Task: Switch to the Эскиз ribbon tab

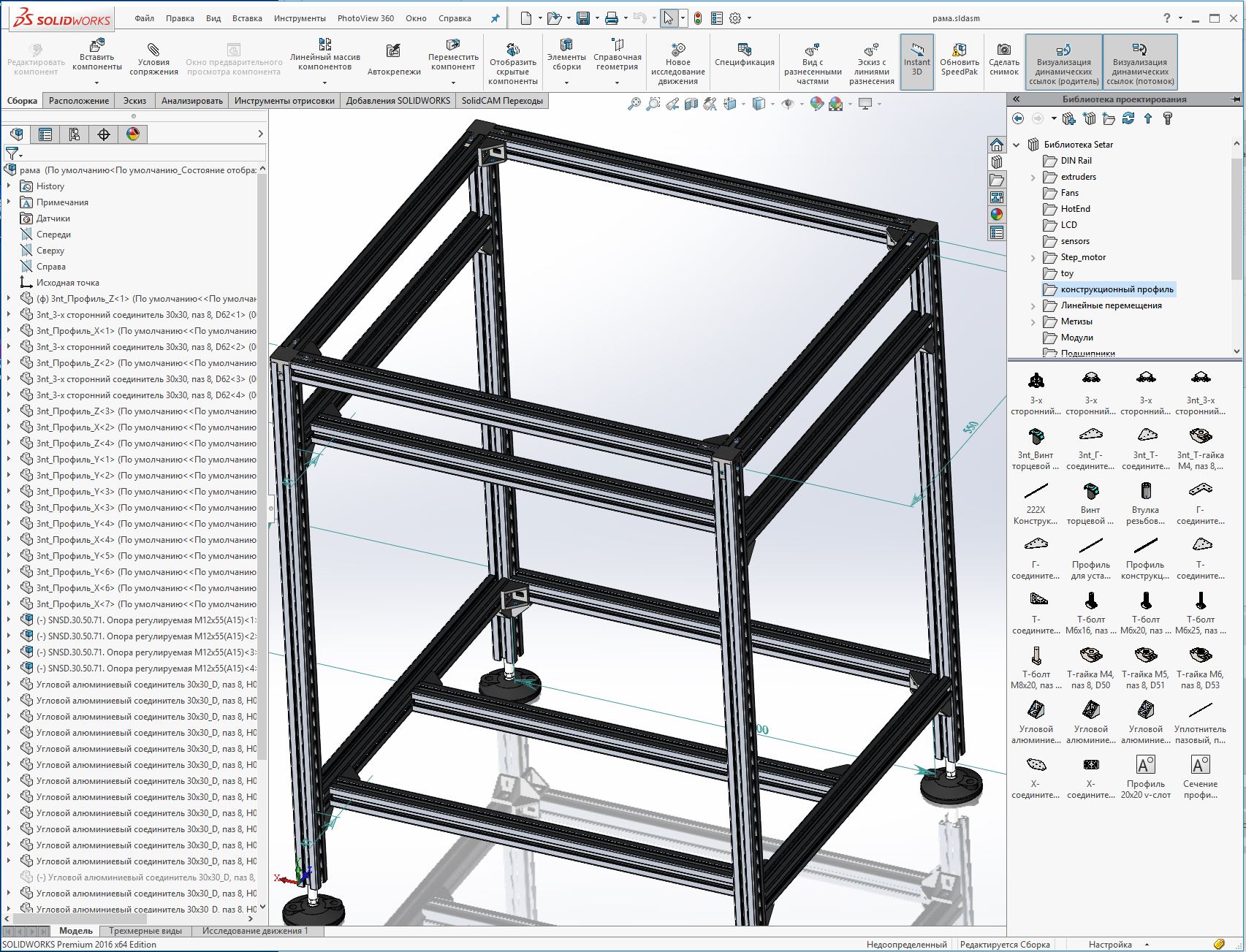Action: click(x=134, y=101)
